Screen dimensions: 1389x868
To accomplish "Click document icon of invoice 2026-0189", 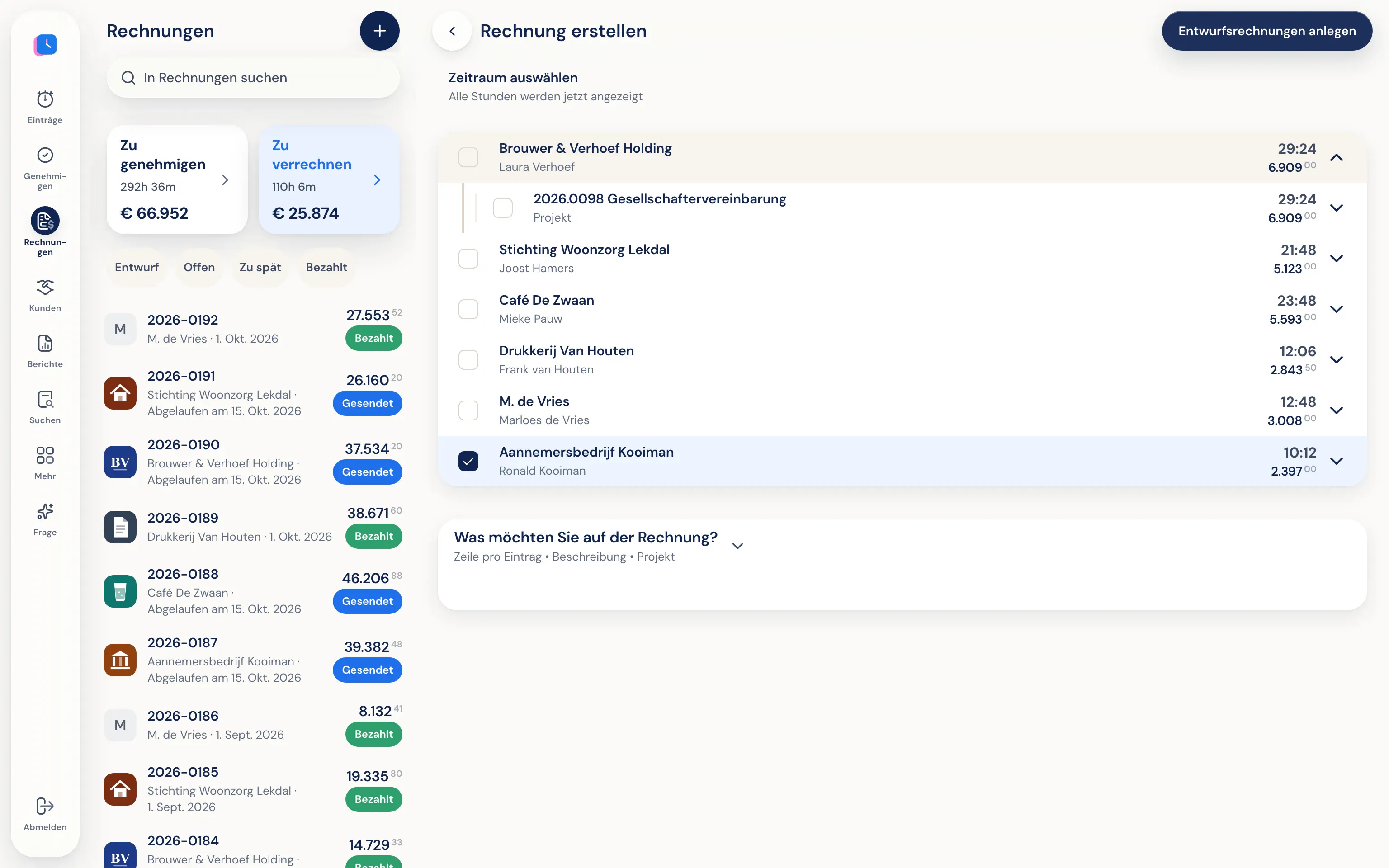I will (120, 527).
